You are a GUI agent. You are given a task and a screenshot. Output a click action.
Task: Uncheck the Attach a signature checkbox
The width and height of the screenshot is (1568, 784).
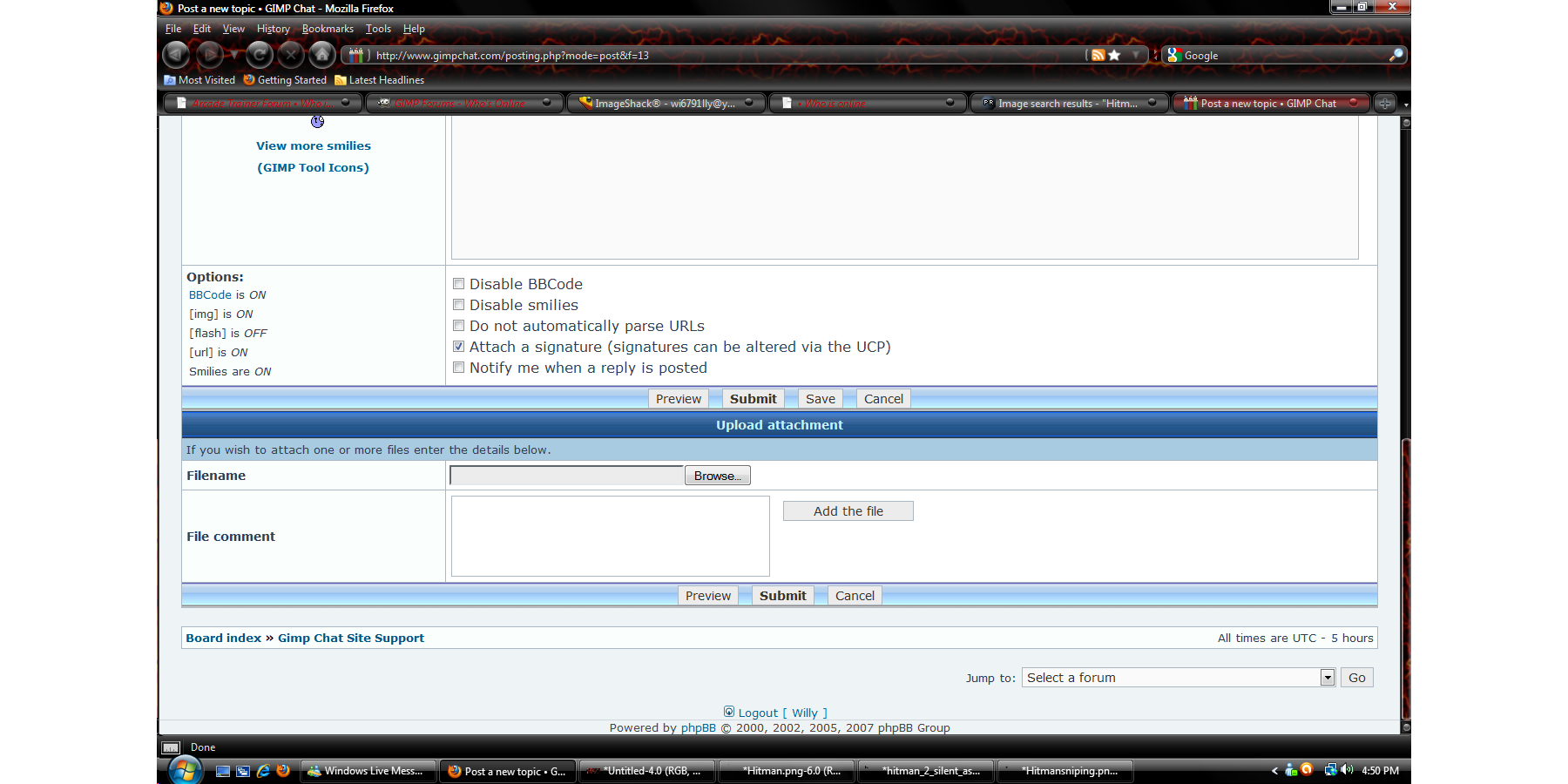point(458,347)
